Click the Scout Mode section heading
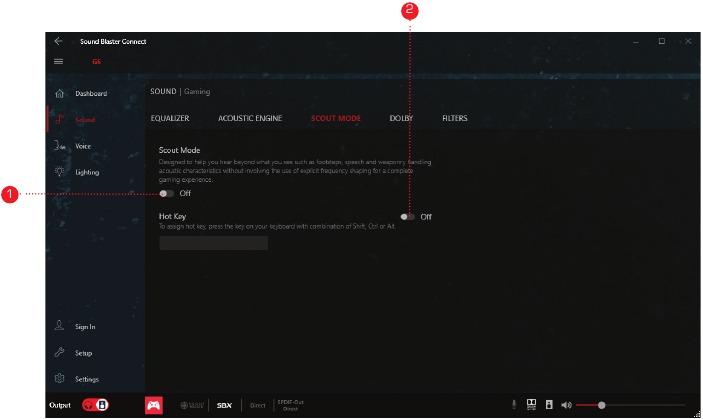 click(x=179, y=150)
